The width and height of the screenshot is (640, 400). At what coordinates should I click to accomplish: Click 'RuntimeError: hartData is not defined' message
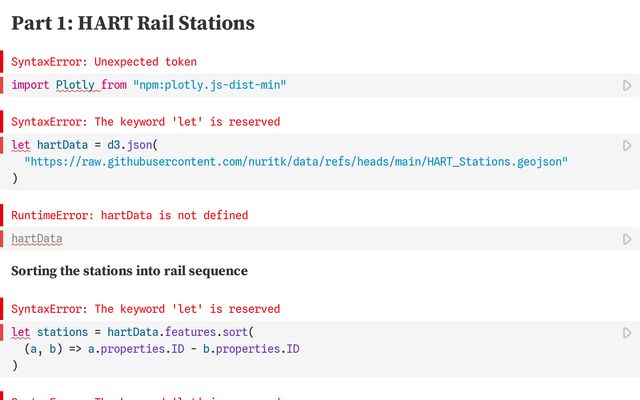[x=130, y=215]
